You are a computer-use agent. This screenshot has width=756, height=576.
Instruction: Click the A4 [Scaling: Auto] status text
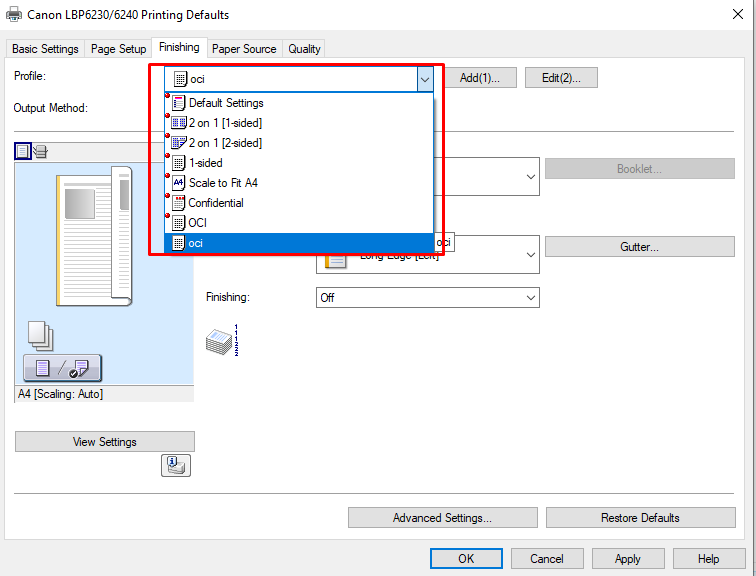pos(61,394)
